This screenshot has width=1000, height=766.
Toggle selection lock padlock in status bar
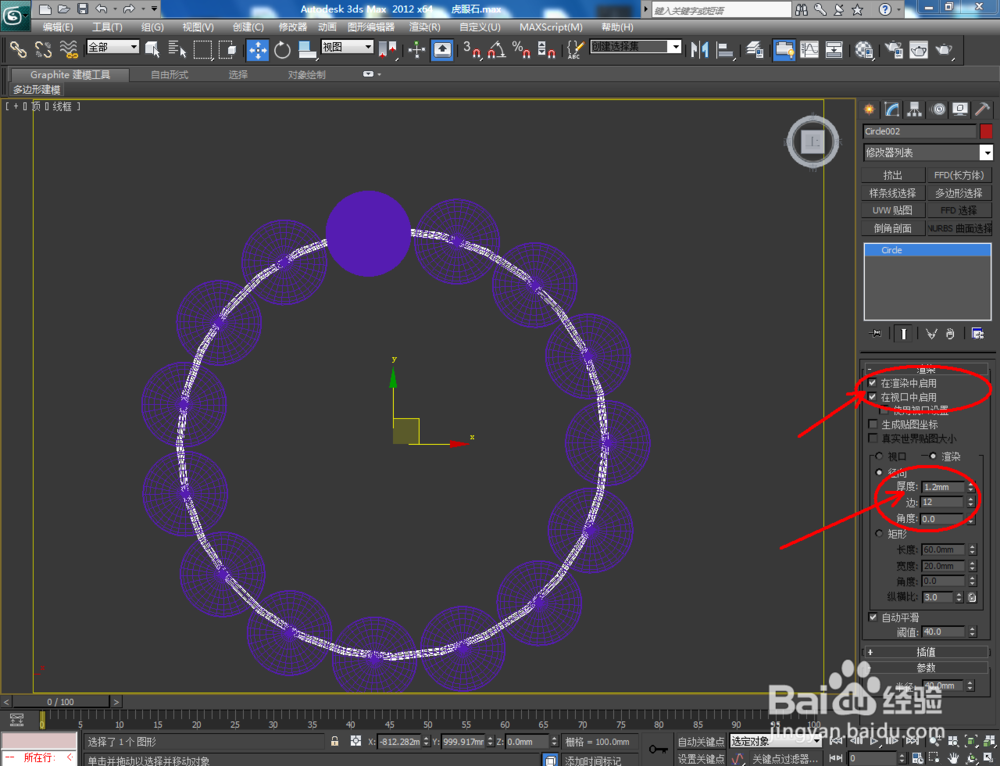click(x=335, y=741)
